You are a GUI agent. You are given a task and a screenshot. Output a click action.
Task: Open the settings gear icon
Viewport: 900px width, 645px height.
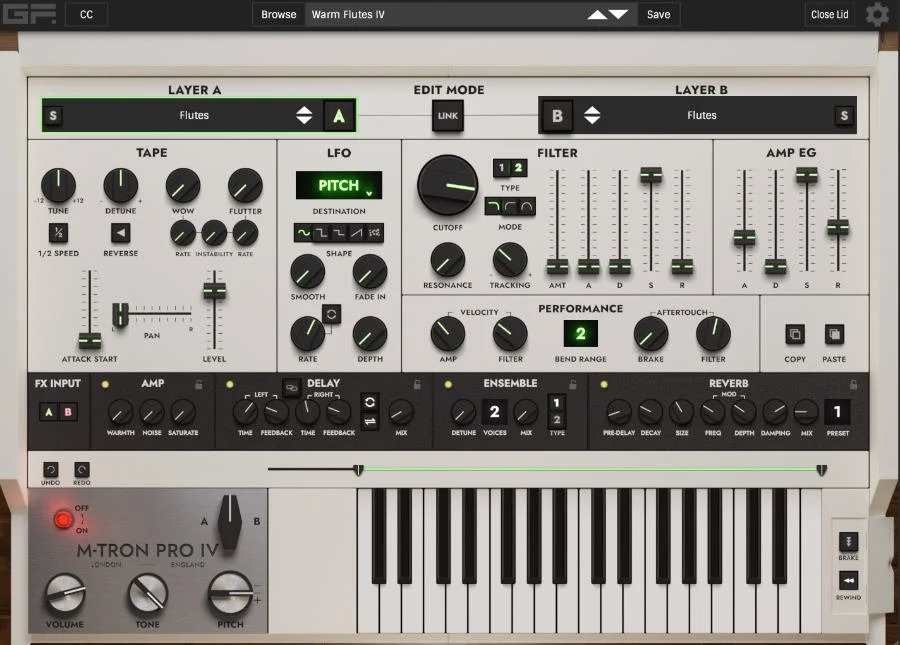coord(876,14)
